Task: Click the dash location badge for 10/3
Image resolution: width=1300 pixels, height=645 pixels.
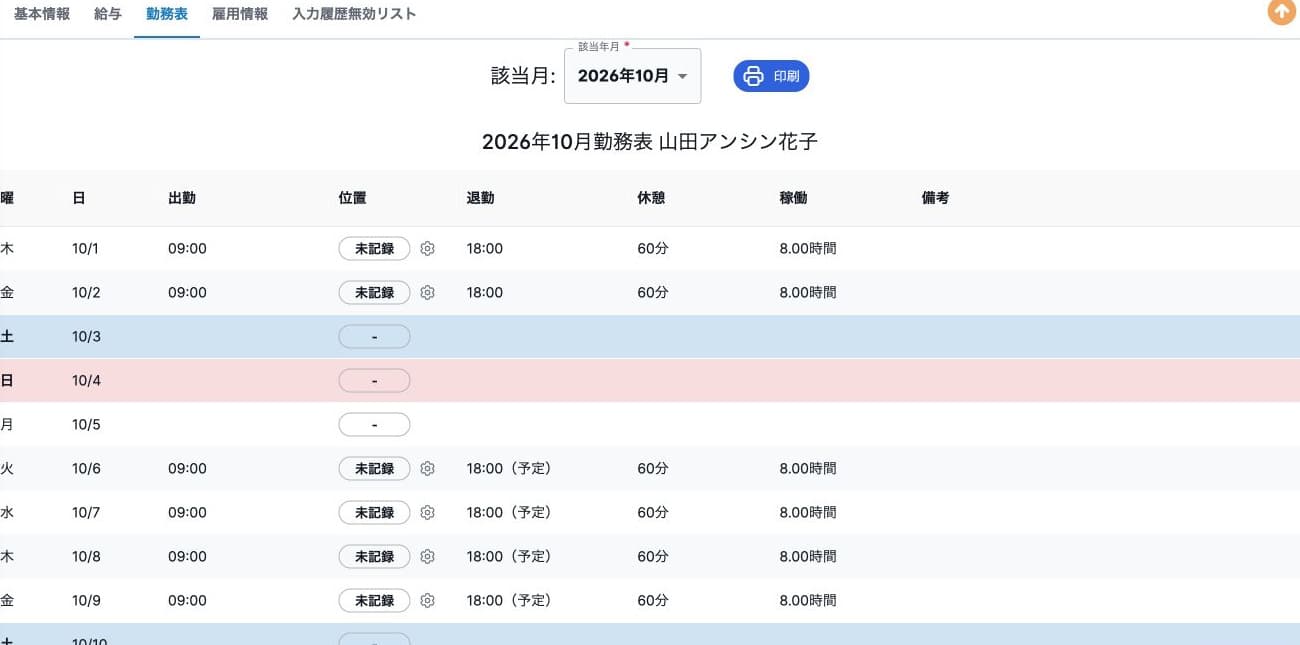Action: point(375,337)
